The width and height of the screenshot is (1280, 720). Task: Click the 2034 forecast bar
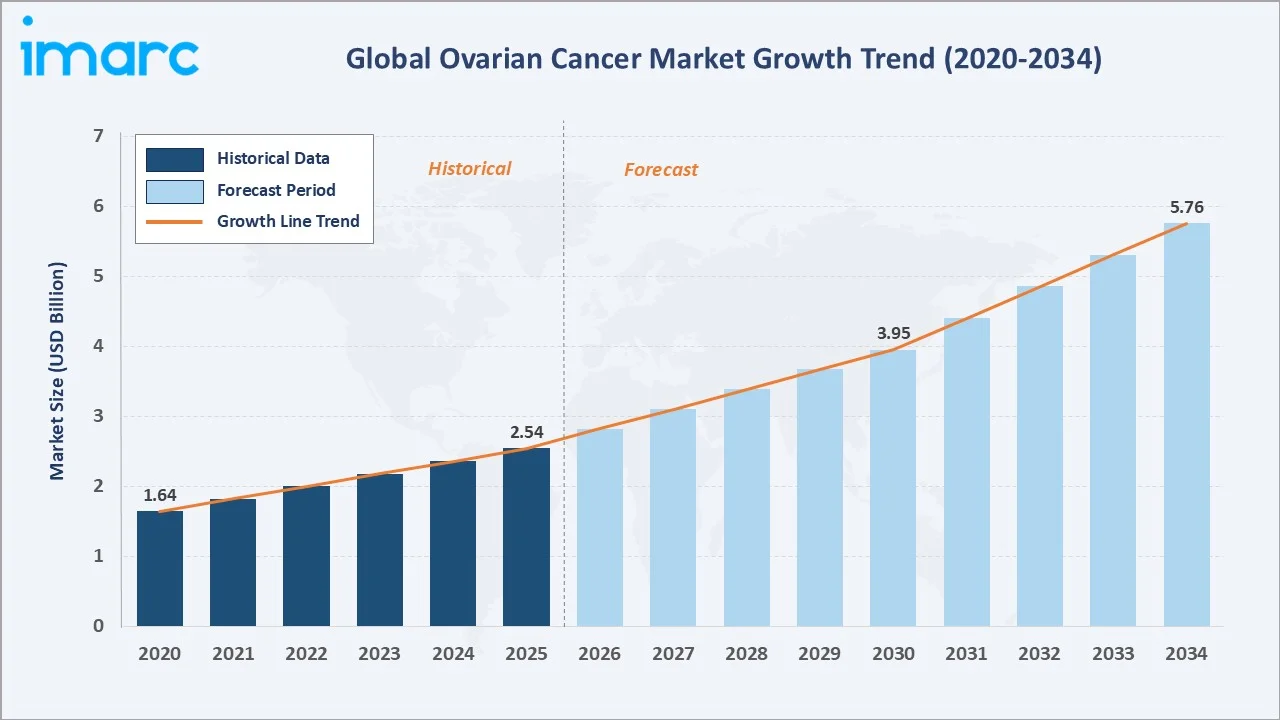pos(1186,424)
